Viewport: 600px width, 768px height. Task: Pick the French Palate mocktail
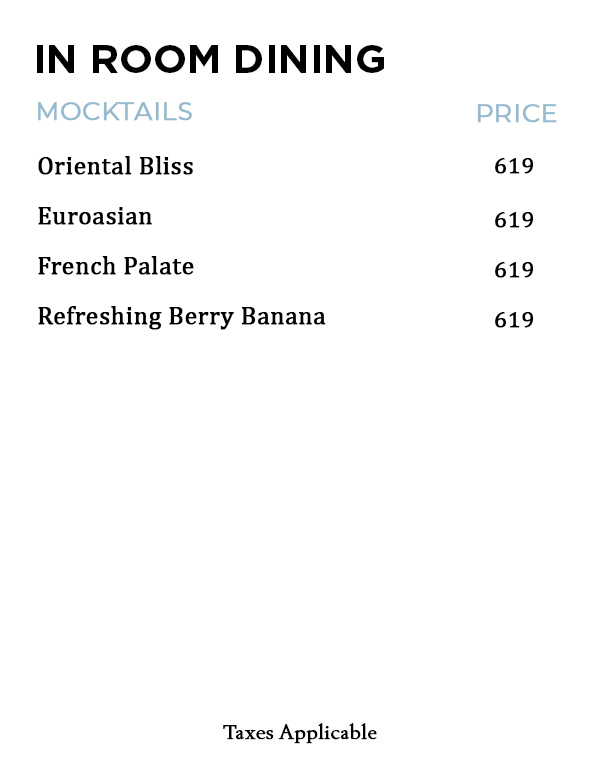coord(115,267)
